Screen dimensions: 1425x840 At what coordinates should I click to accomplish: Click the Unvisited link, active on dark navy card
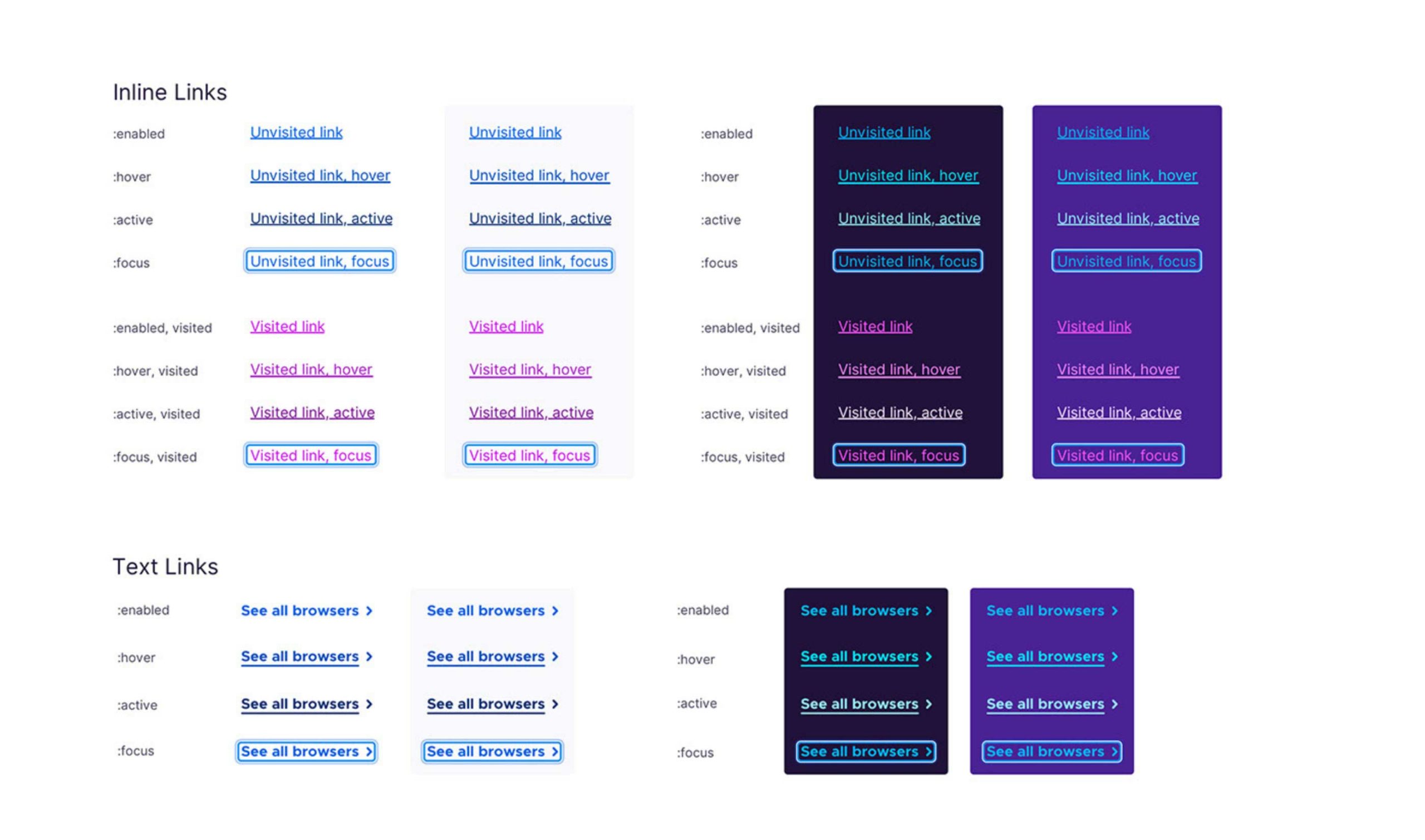[x=909, y=218]
